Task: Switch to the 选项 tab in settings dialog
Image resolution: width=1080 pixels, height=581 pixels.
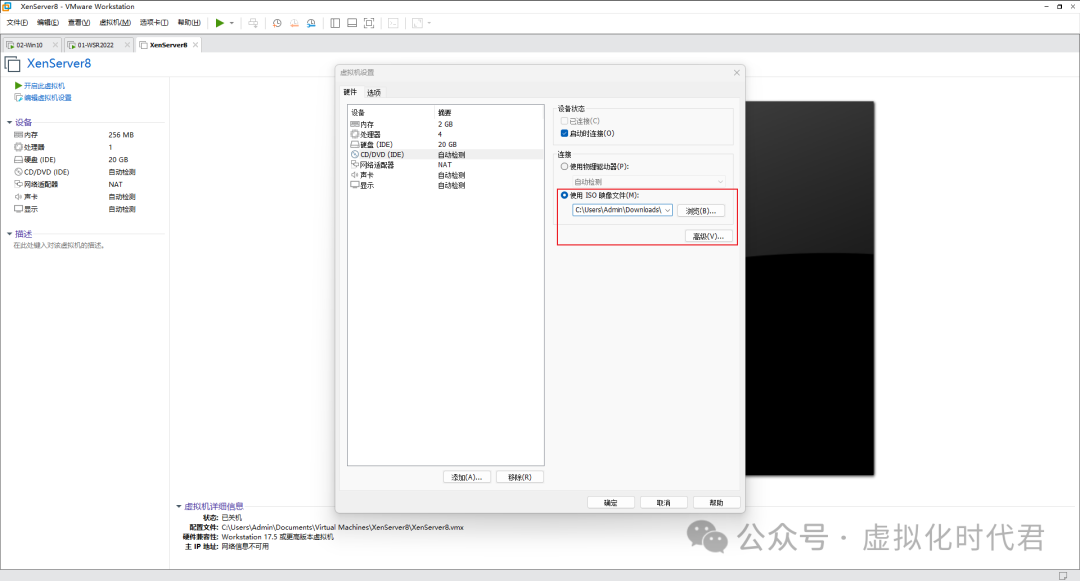Action: [x=373, y=92]
